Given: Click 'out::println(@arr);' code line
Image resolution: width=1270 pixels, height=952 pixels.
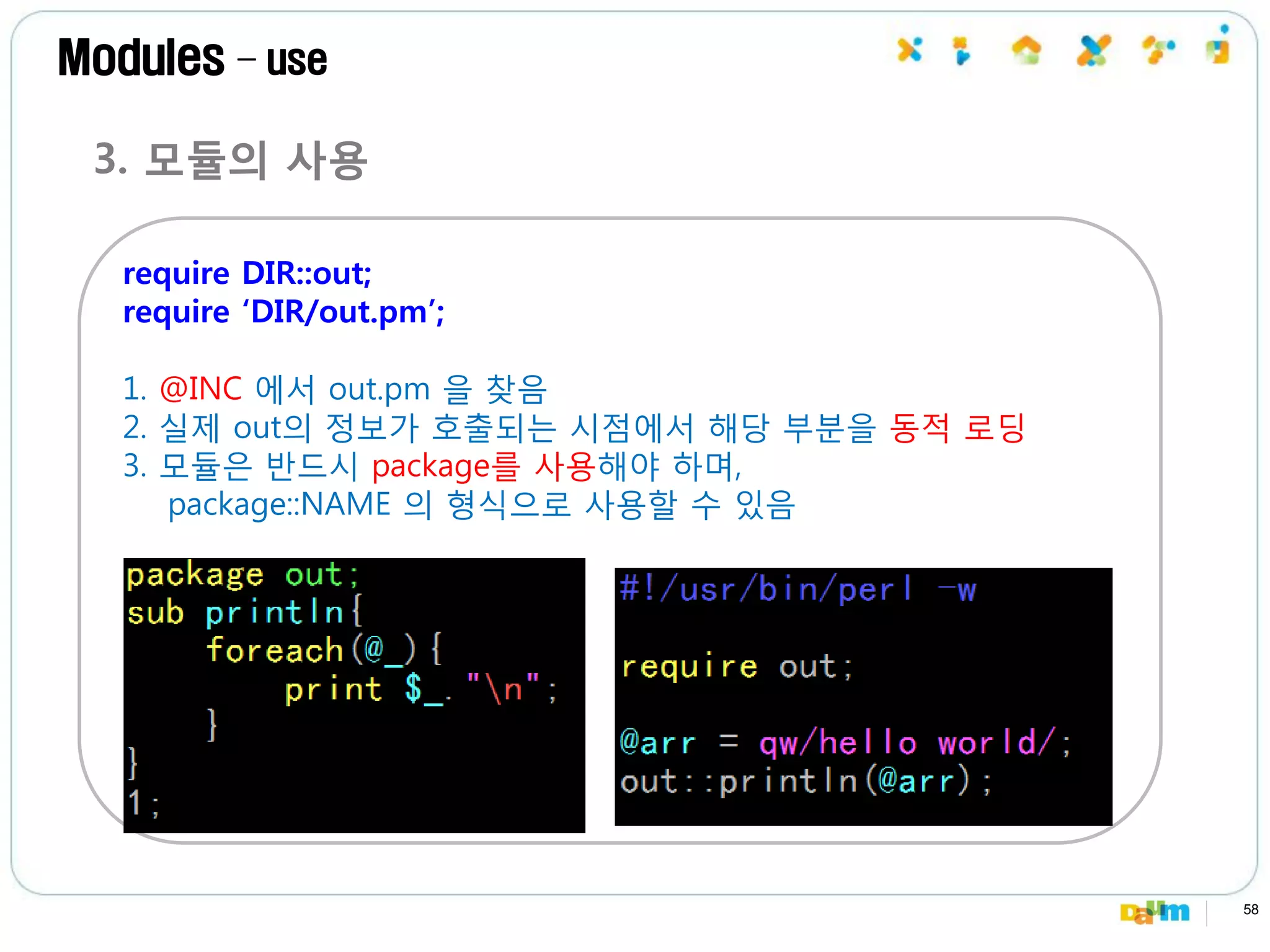Looking at the screenshot, I should (807, 781).
